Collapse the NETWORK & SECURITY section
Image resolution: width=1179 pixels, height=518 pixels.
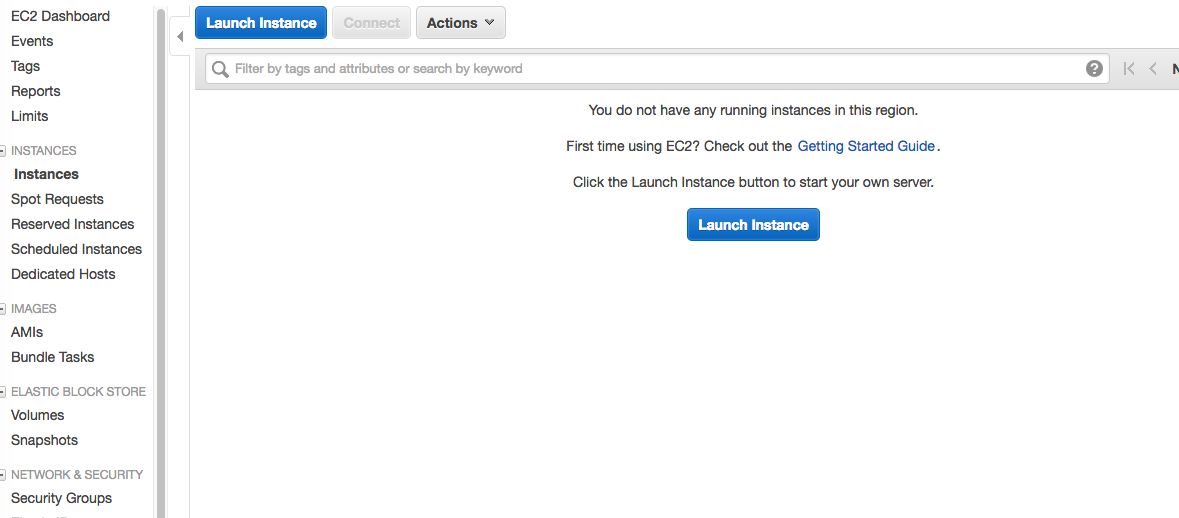coord(3,474)
